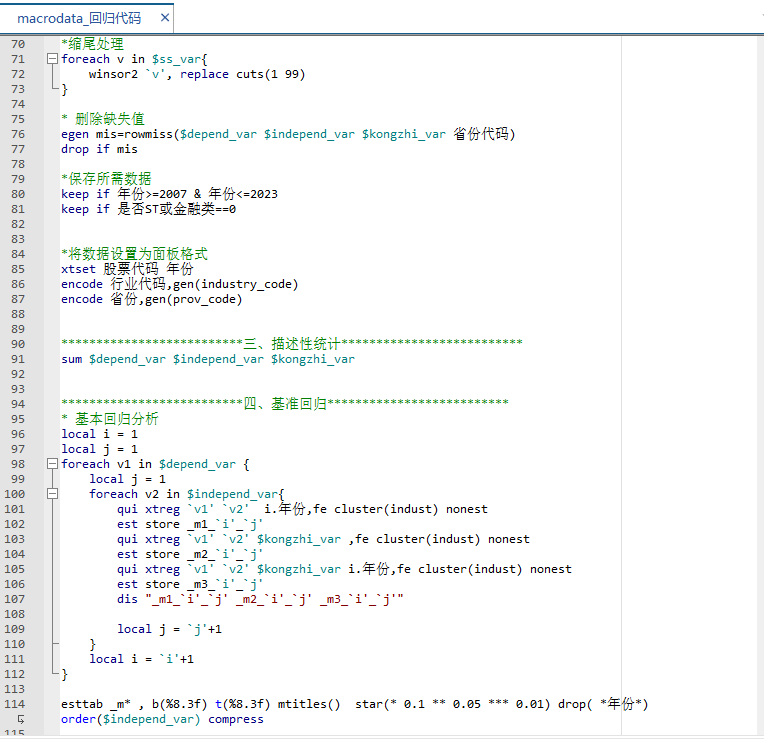Click the egen mis=rowmiss line
This screenshot has width=764, height=739.
click(x=288, y=134)
